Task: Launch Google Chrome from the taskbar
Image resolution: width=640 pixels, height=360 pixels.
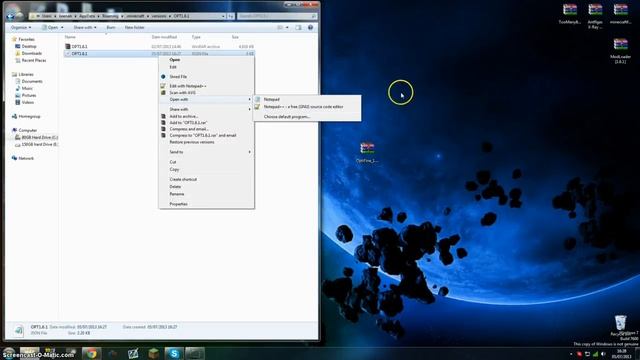Action: coord(91,353)
